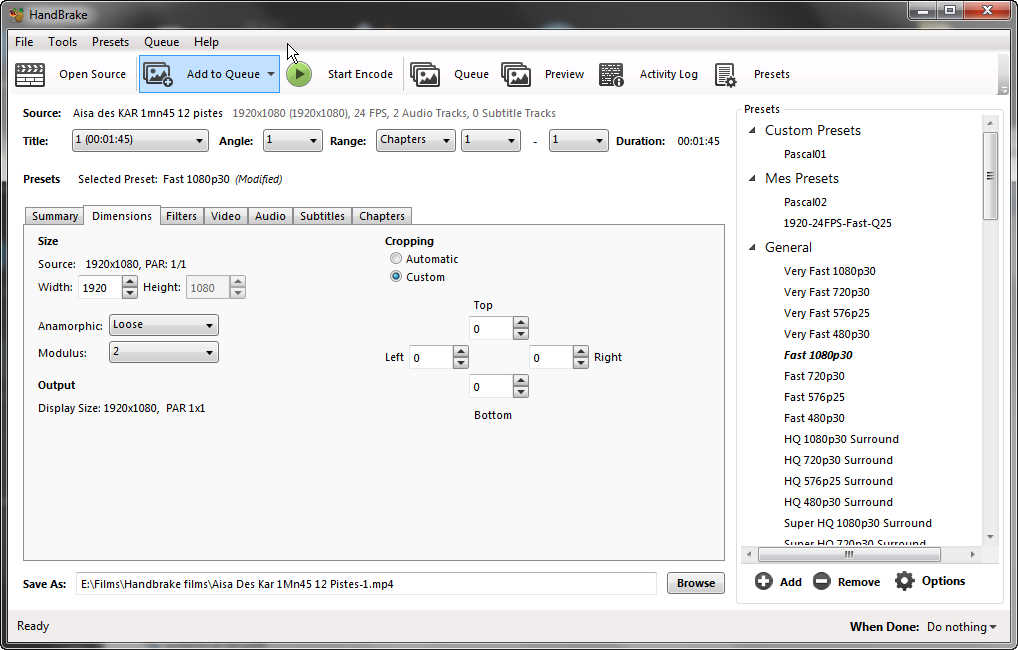Collapse the Mes Presets group

coord(752,178)
